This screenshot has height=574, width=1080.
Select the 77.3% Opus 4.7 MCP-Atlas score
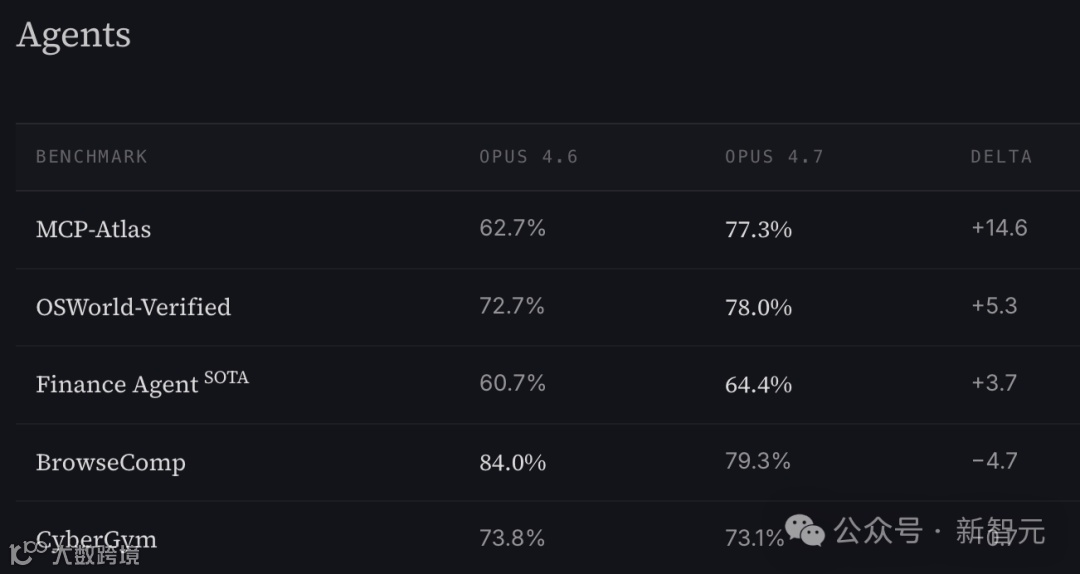[x=758, y=229]
